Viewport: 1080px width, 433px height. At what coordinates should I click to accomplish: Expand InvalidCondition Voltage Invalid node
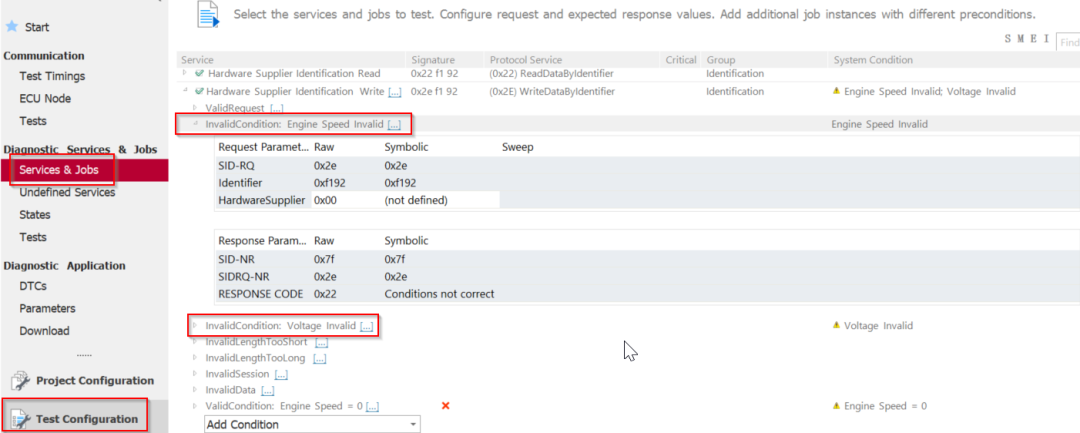click(x=195, y=326)
